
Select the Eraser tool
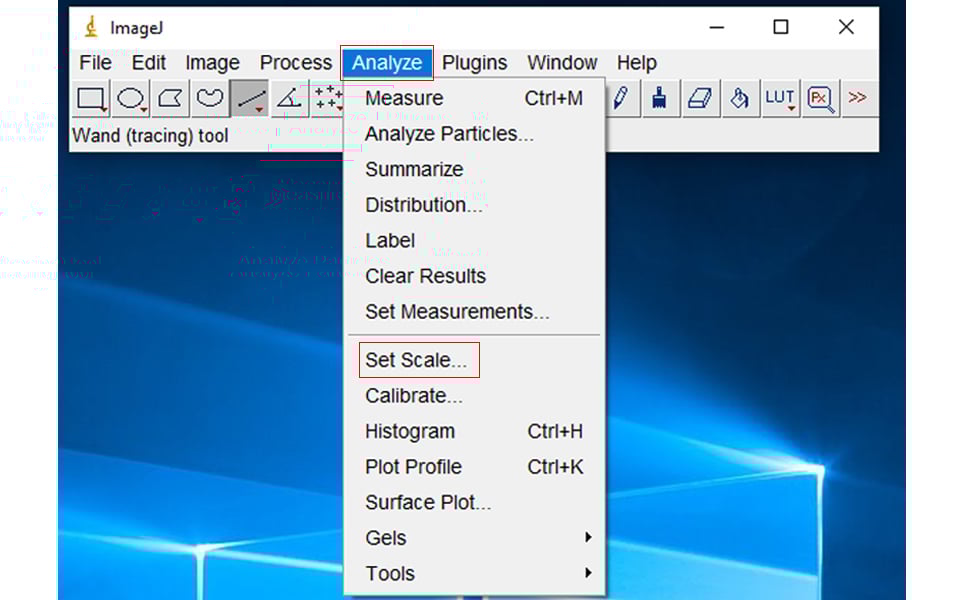700,98
